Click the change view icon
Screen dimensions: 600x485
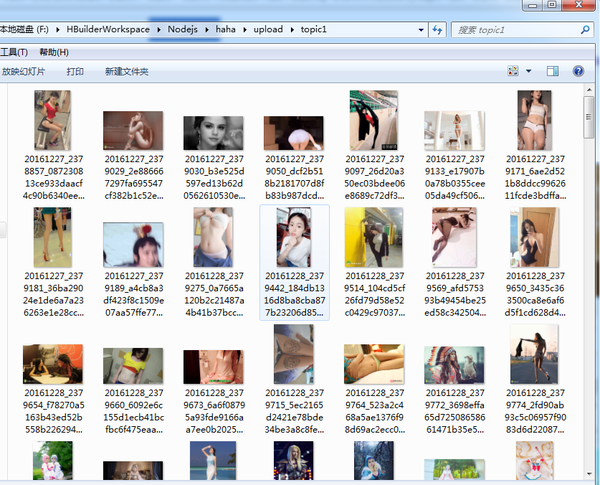(x=513, y=71)
